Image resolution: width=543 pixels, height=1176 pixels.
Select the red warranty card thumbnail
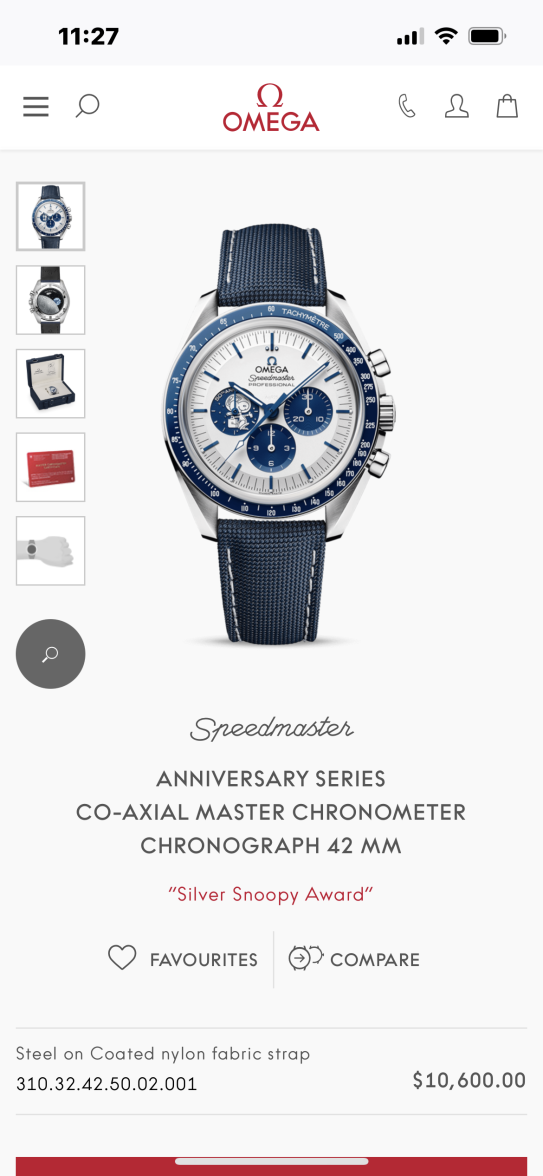click(x=50, y=467)
